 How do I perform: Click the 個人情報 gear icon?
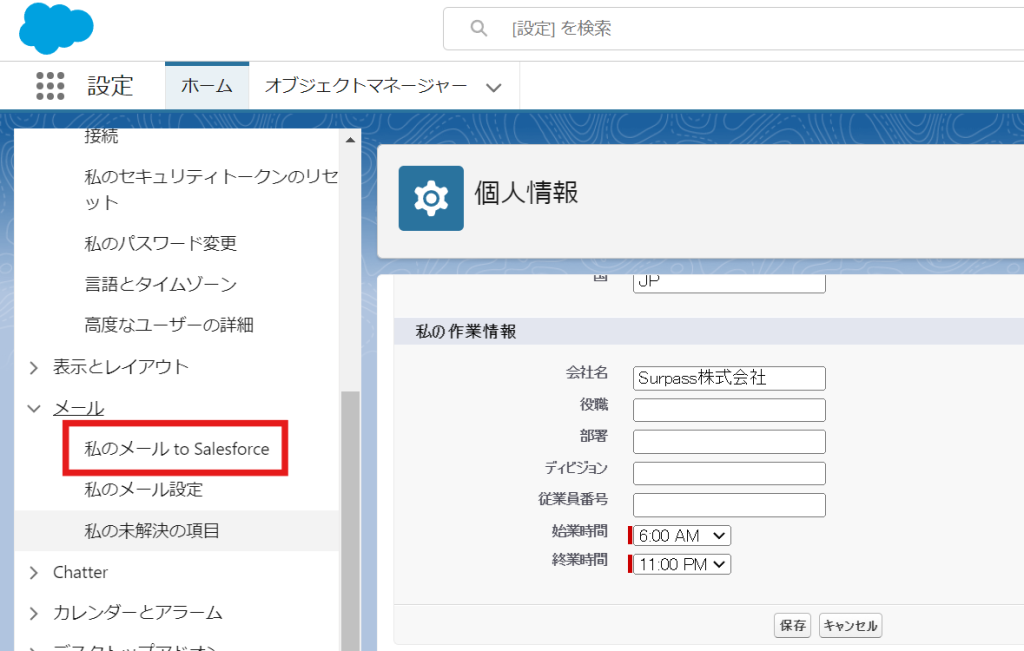point(431,198)
